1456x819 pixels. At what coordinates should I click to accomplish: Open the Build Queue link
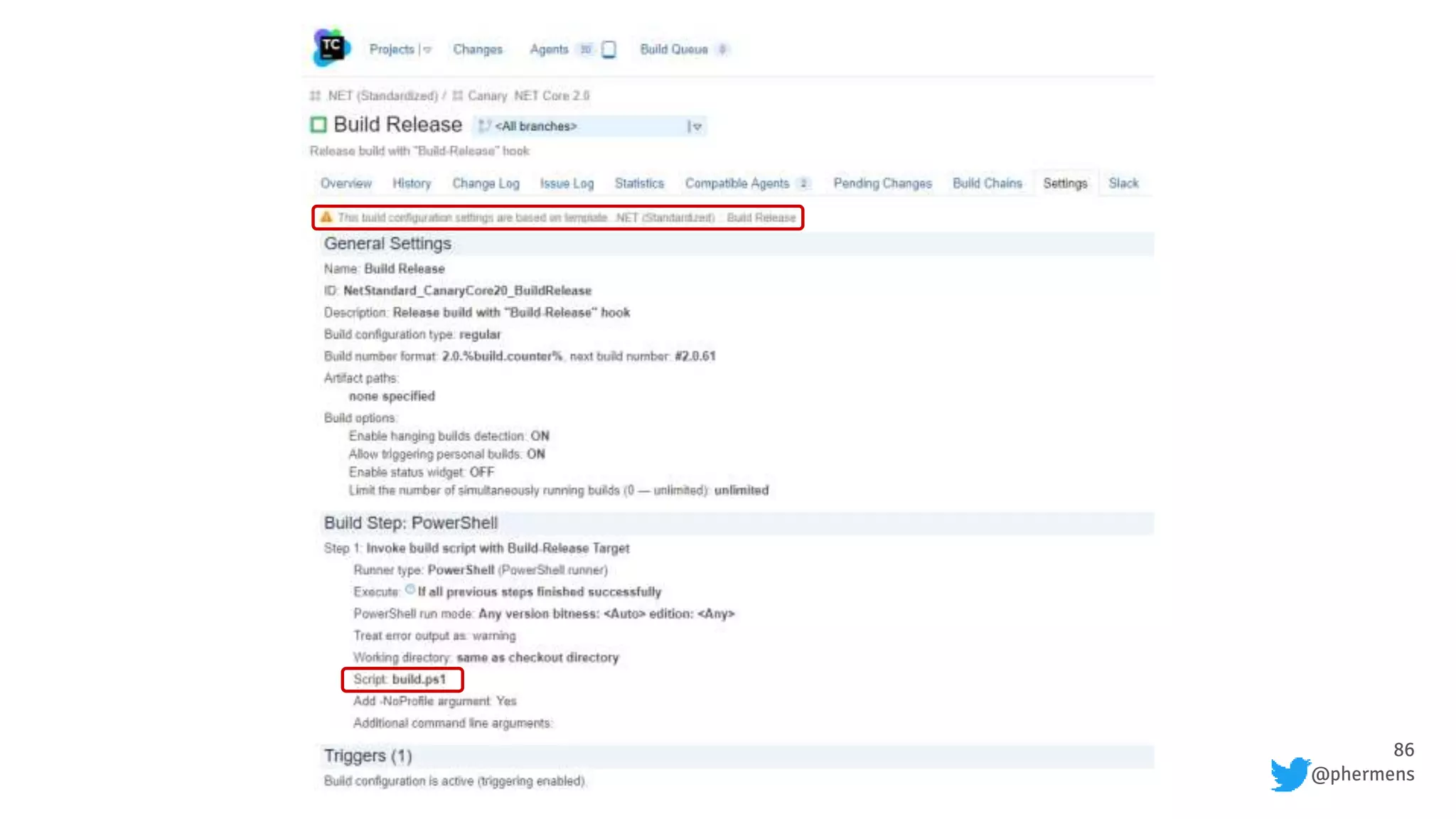pos(673,49)
